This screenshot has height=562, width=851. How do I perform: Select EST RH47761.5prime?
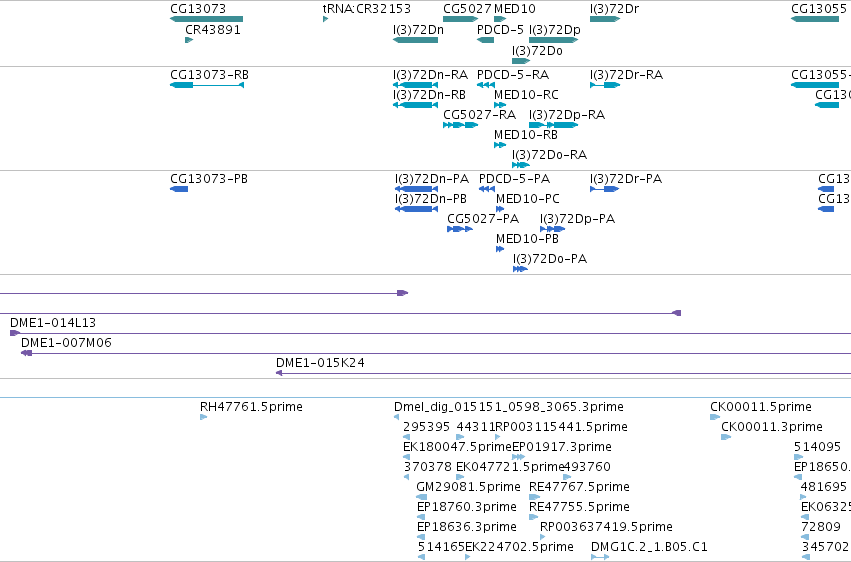(204, 417)
